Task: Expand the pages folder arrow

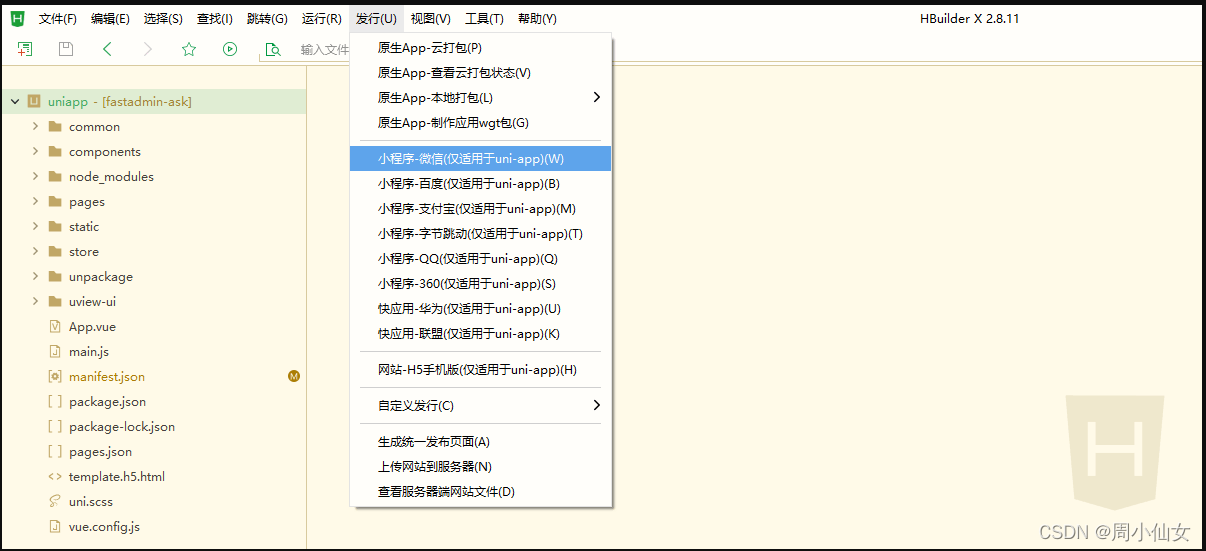Action: click(x=35, y=202)
